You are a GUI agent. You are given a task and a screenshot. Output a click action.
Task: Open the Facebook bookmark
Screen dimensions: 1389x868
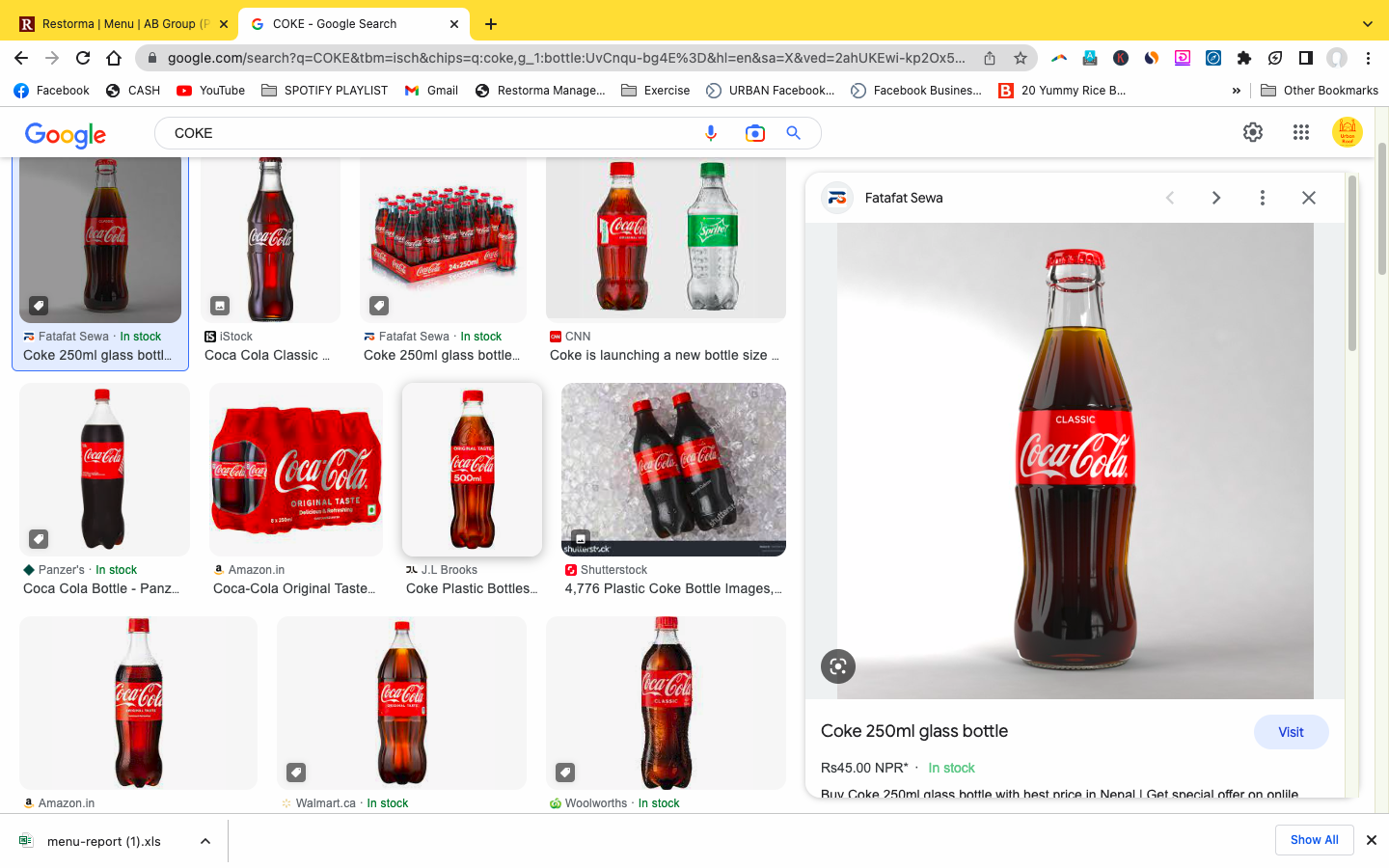52,91
